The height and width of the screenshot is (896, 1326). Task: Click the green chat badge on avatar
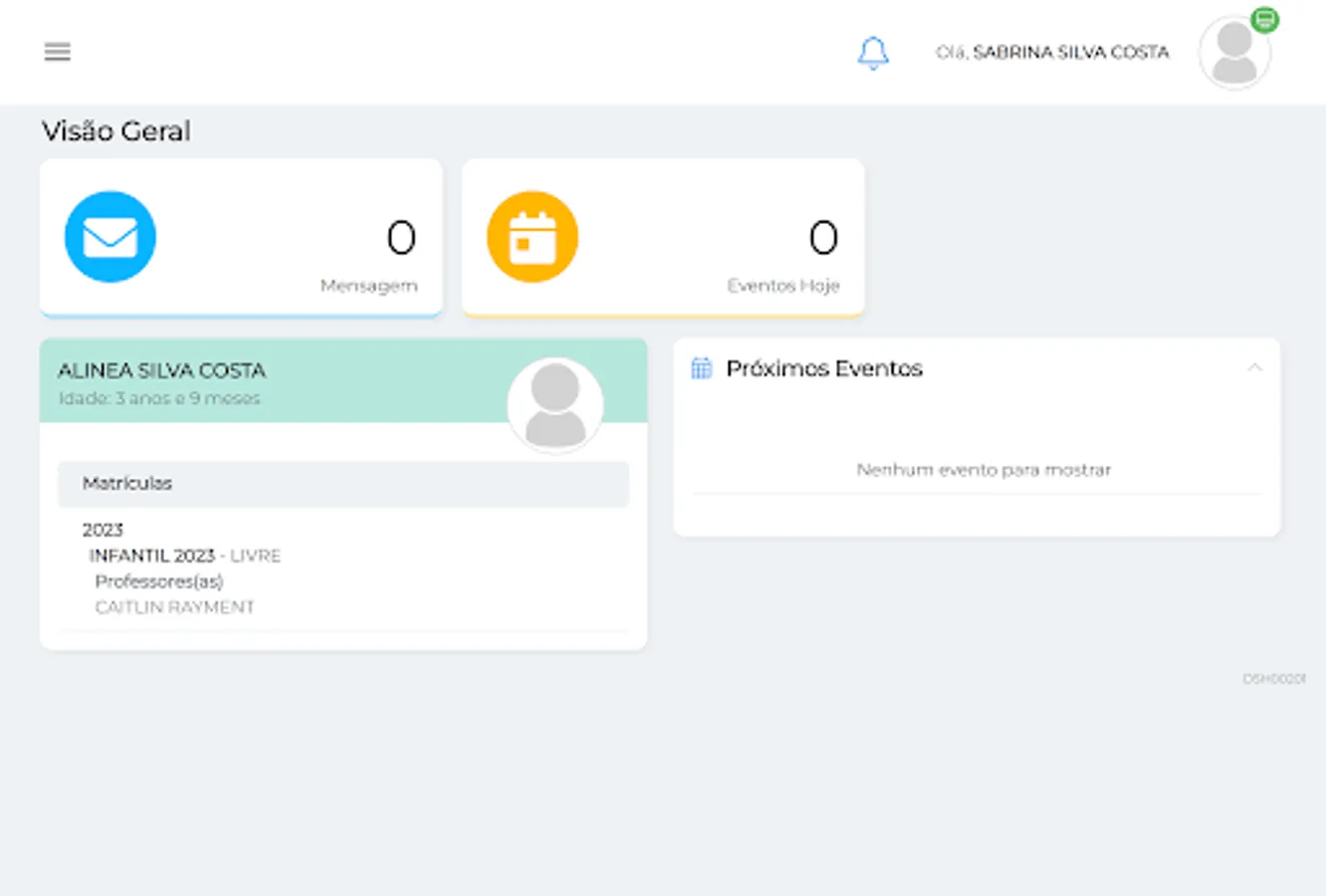coord(1264,20)
